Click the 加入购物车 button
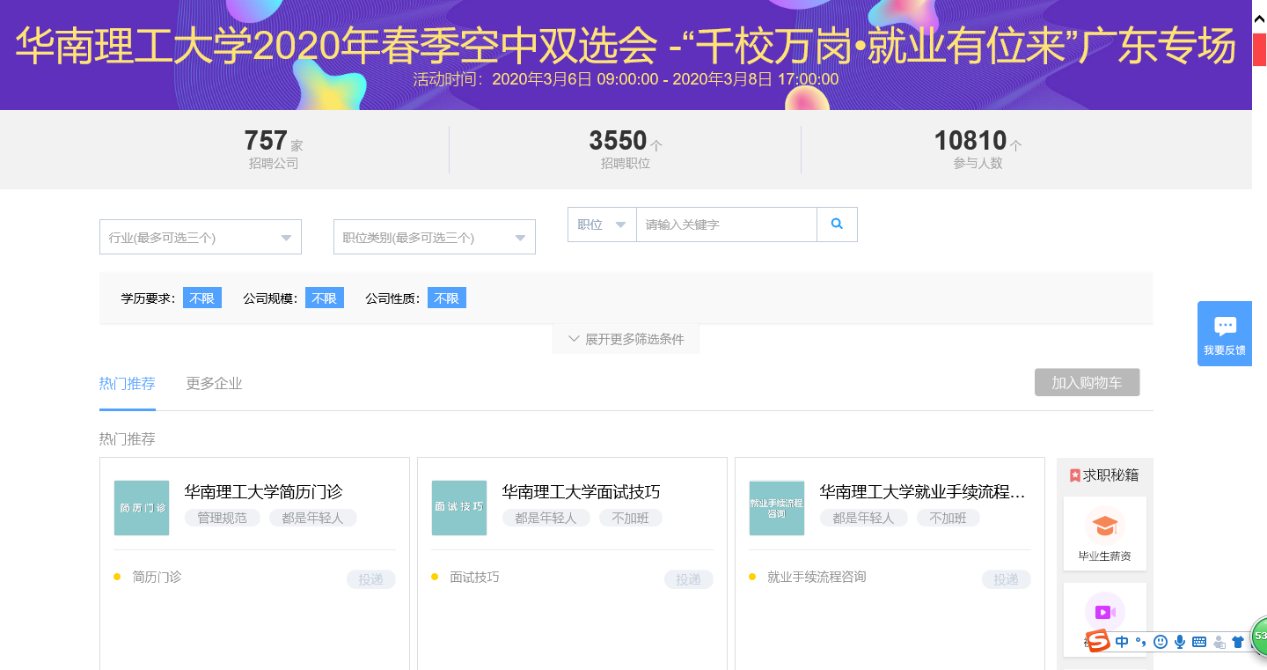 pos(1087,383)
